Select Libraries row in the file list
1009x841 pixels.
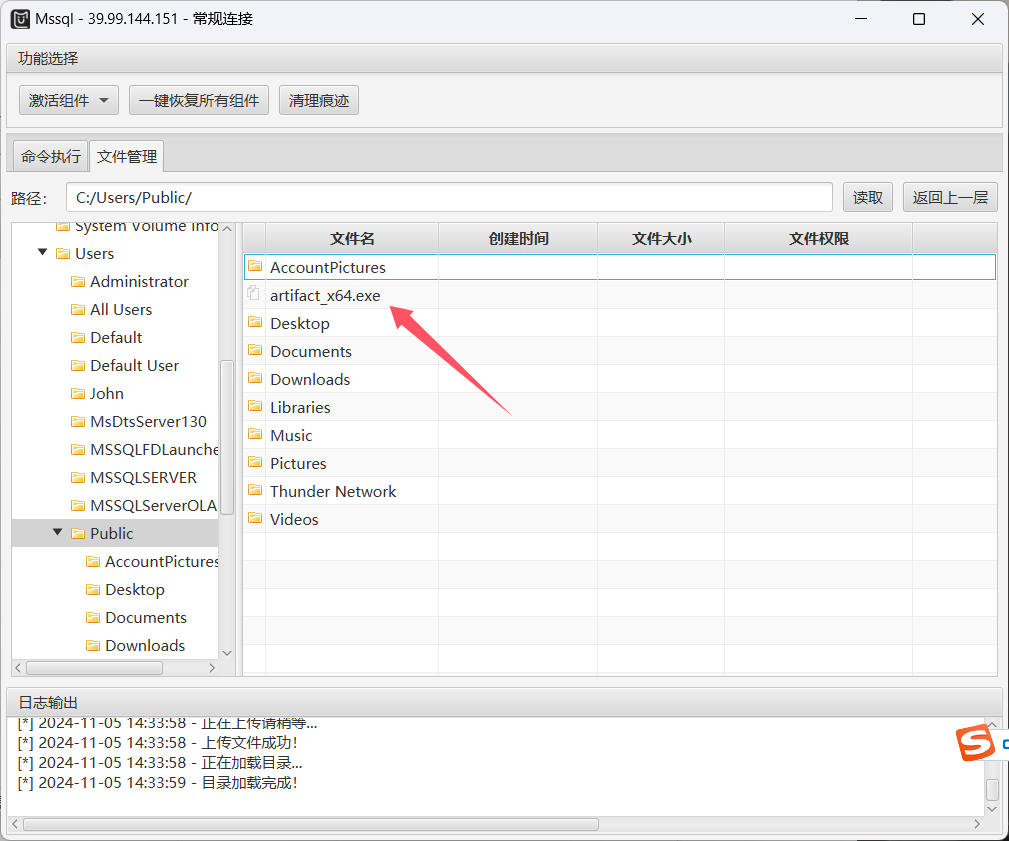(620, 407)
